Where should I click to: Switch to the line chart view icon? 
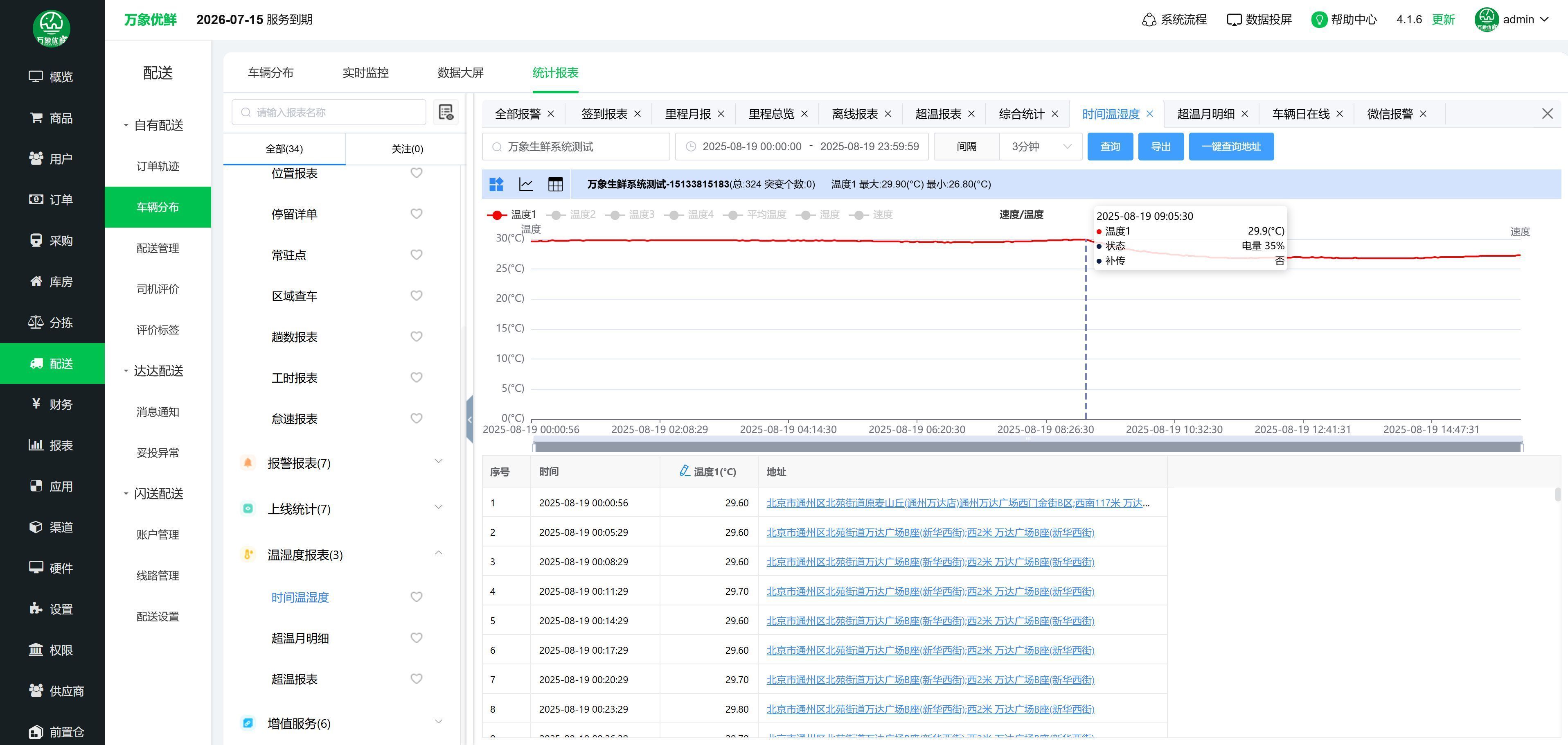[x=526, y=184]
